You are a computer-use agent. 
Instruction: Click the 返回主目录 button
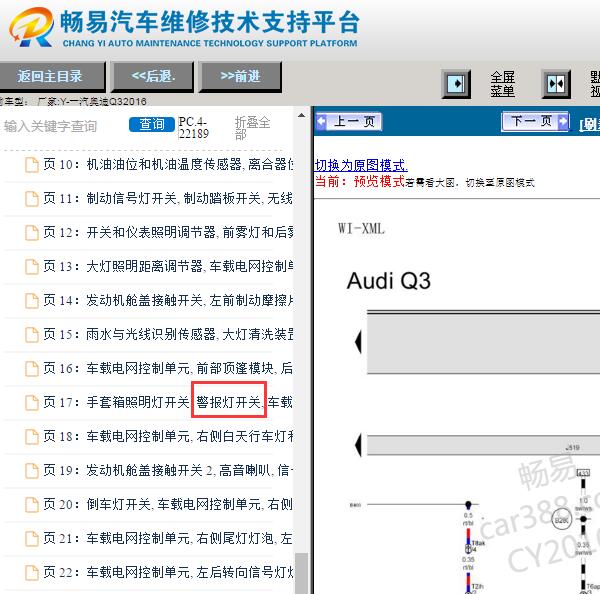click(52, 76)
